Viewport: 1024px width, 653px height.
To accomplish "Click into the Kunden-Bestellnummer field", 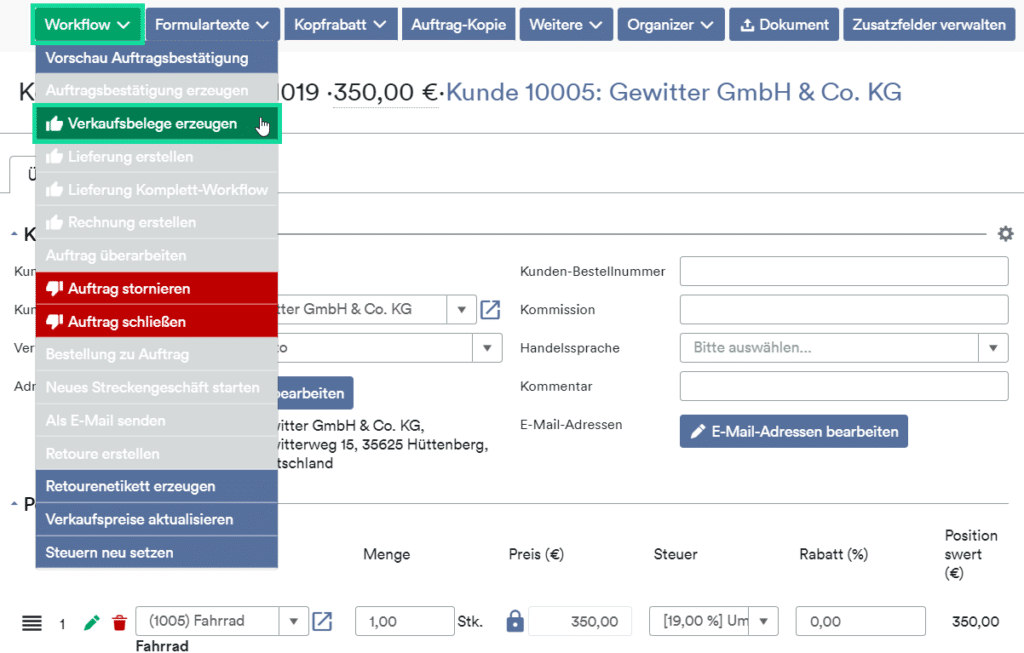I will coord(843,271).
